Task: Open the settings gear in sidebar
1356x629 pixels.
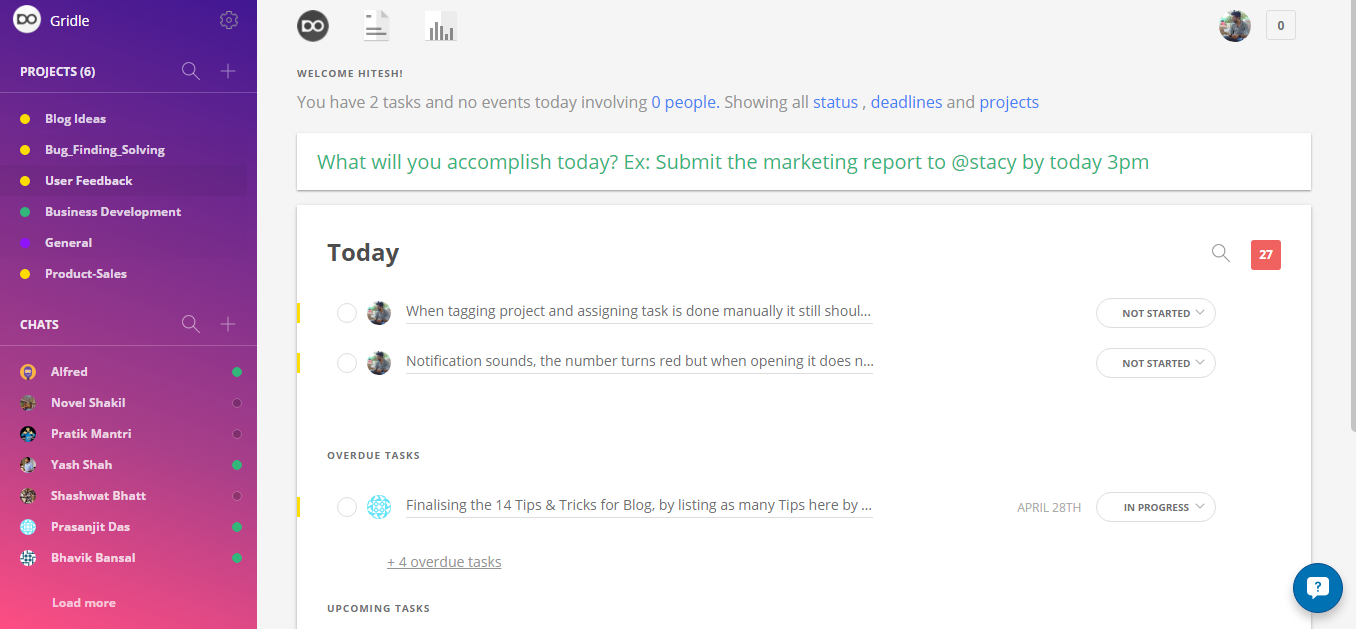Action: 229,20
